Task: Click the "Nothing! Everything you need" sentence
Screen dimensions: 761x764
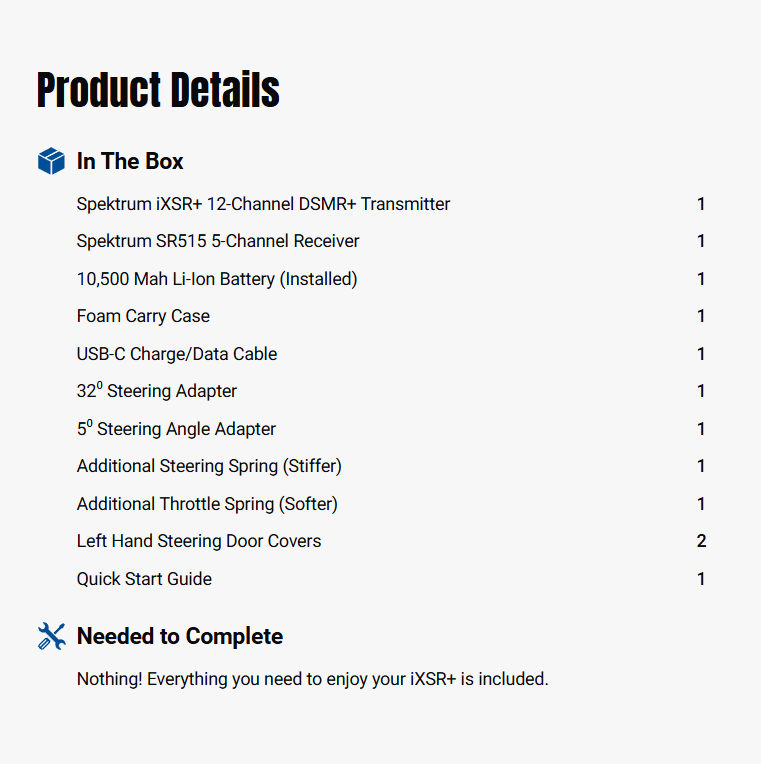Action: [313, 679]
